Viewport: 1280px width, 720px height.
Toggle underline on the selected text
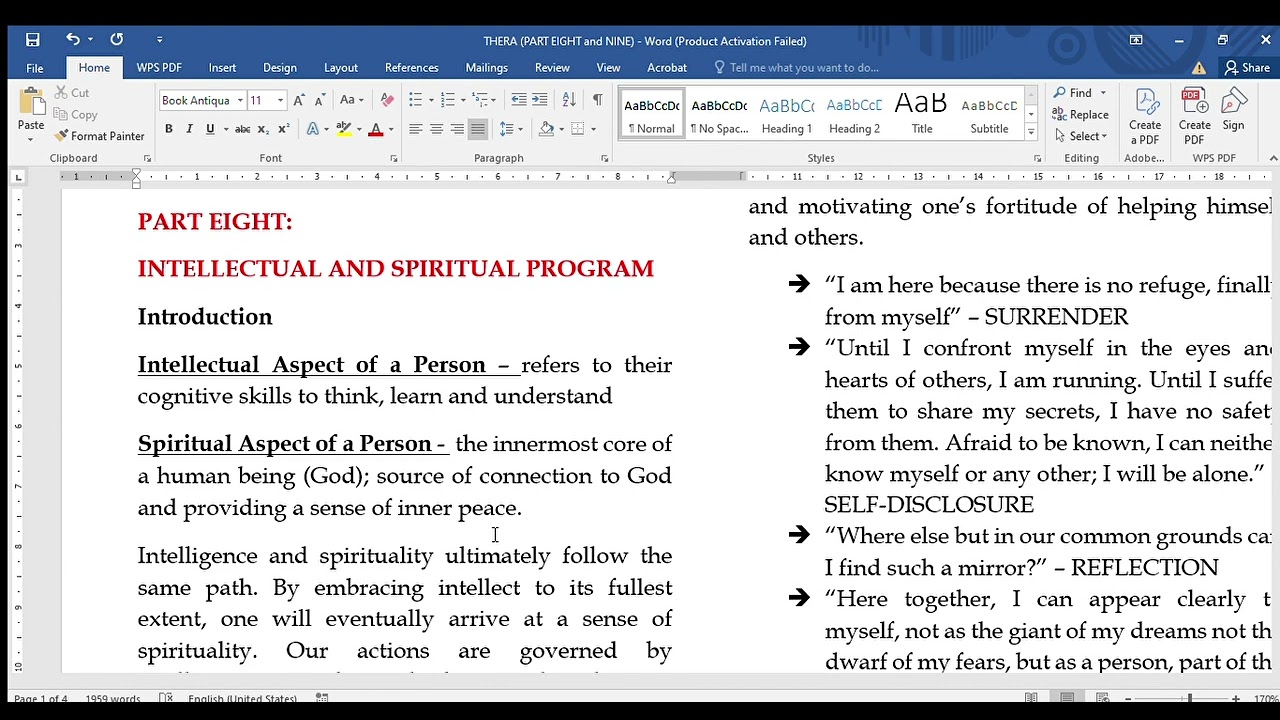[210, 129]
